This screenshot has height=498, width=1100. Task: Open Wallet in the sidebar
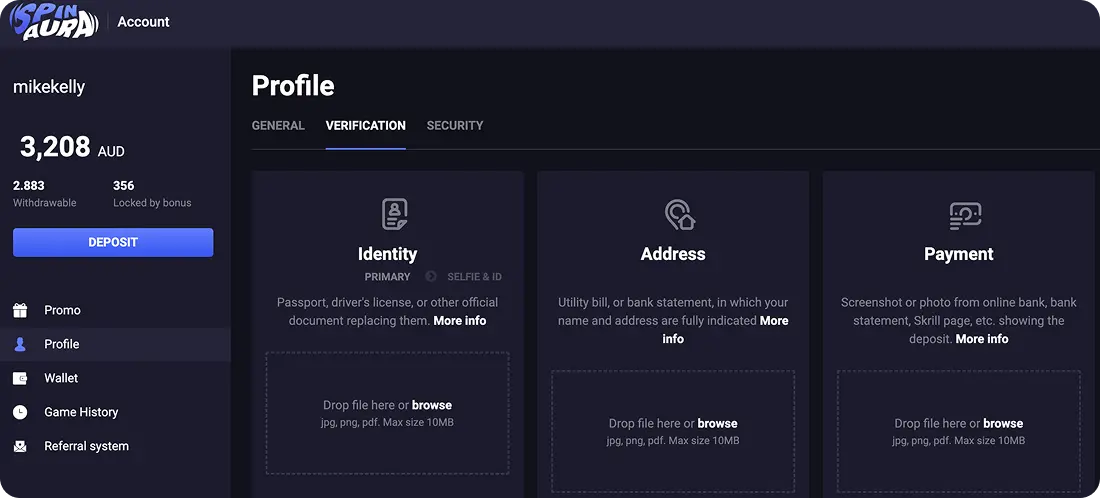click(x=115, y=378)
